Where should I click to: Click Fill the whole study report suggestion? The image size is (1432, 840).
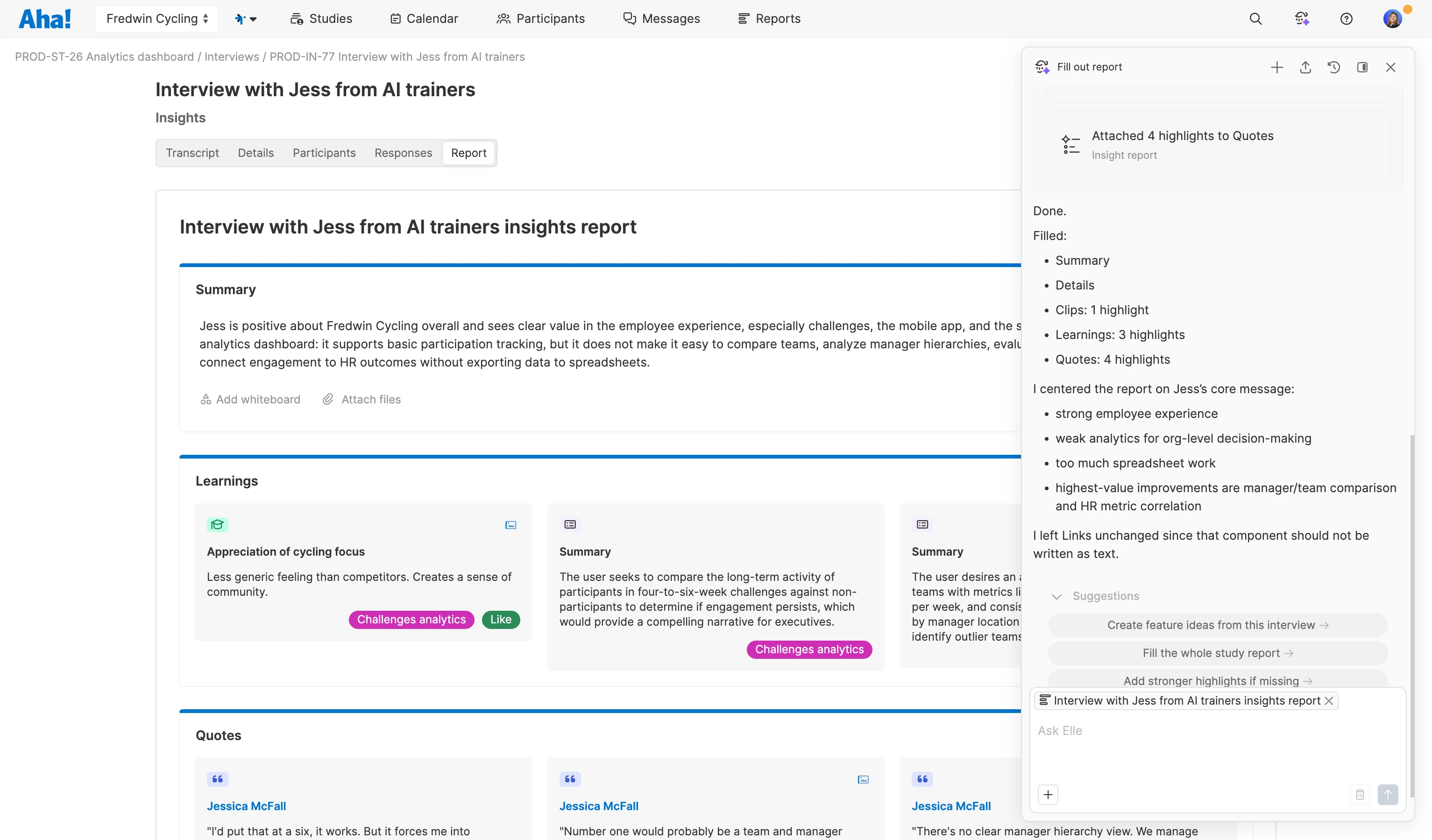[1218, 653]
